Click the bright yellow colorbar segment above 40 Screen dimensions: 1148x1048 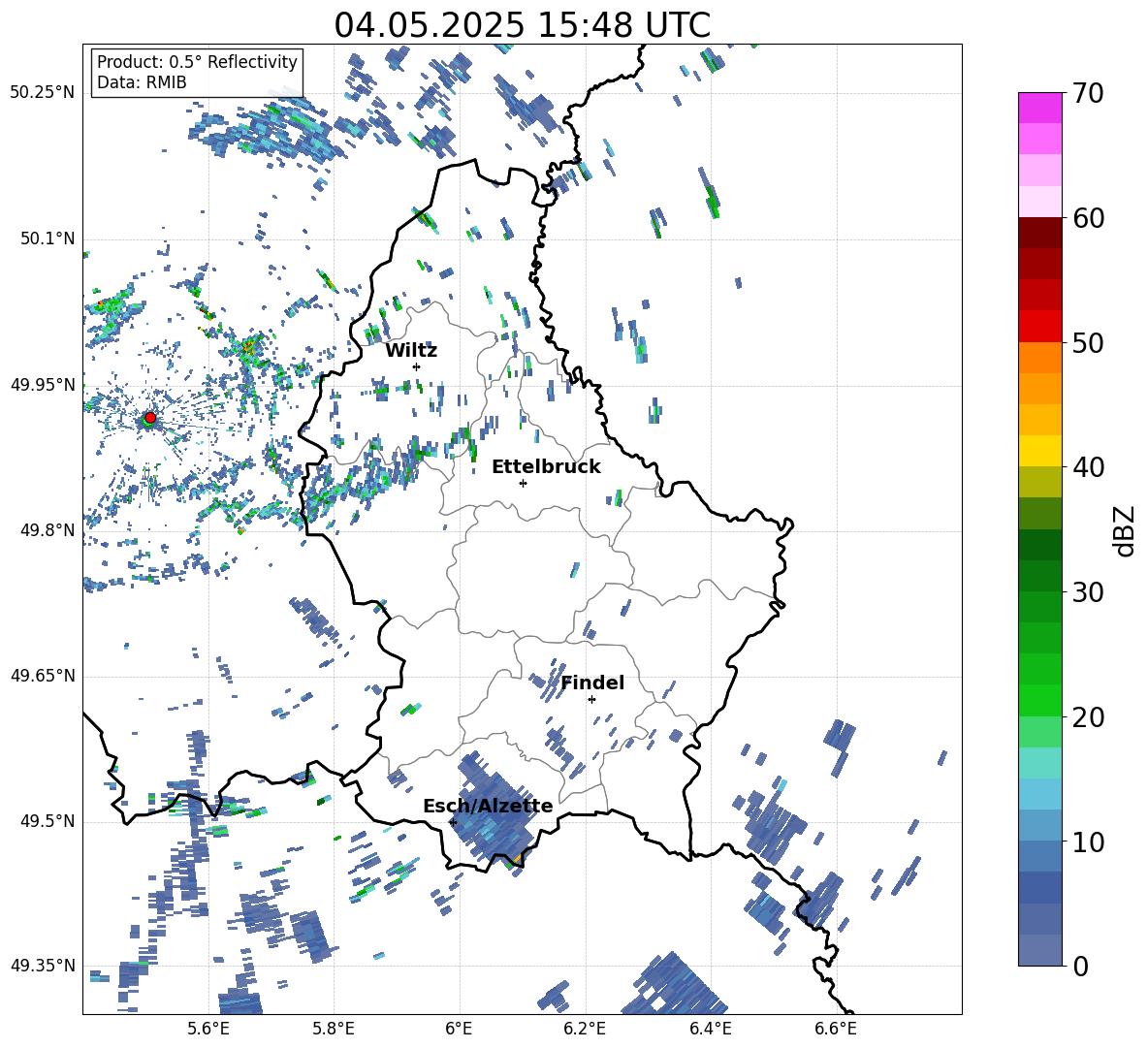click(1039, 451)
